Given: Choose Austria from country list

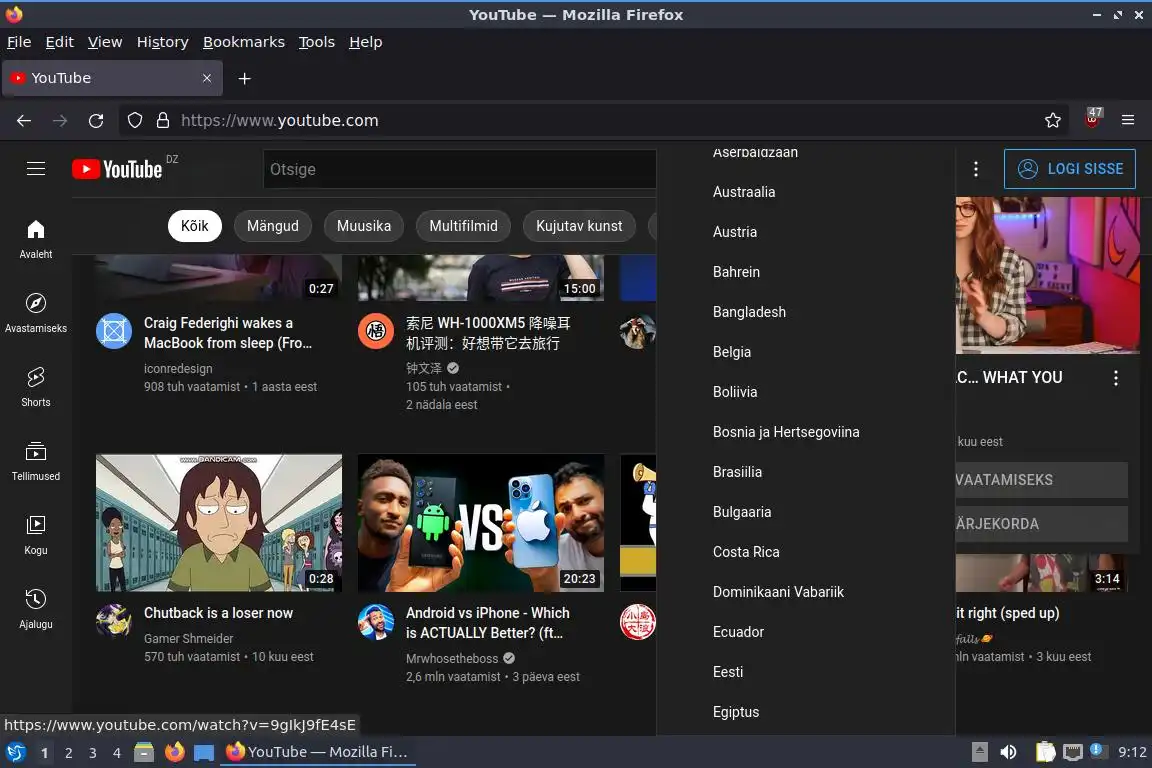Looking at the screenshot, I should 806,232.
